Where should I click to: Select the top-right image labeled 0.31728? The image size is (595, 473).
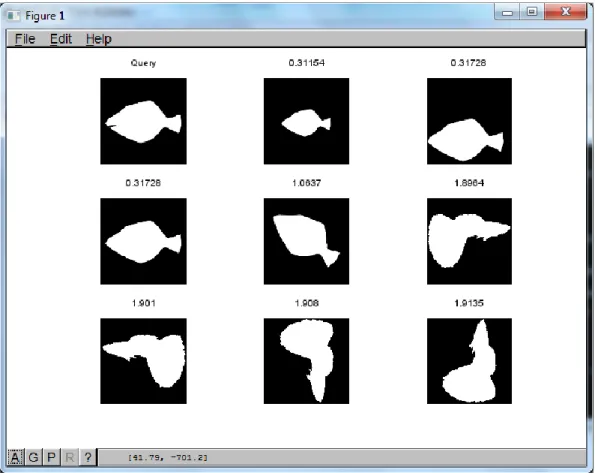tap(469, 121)
